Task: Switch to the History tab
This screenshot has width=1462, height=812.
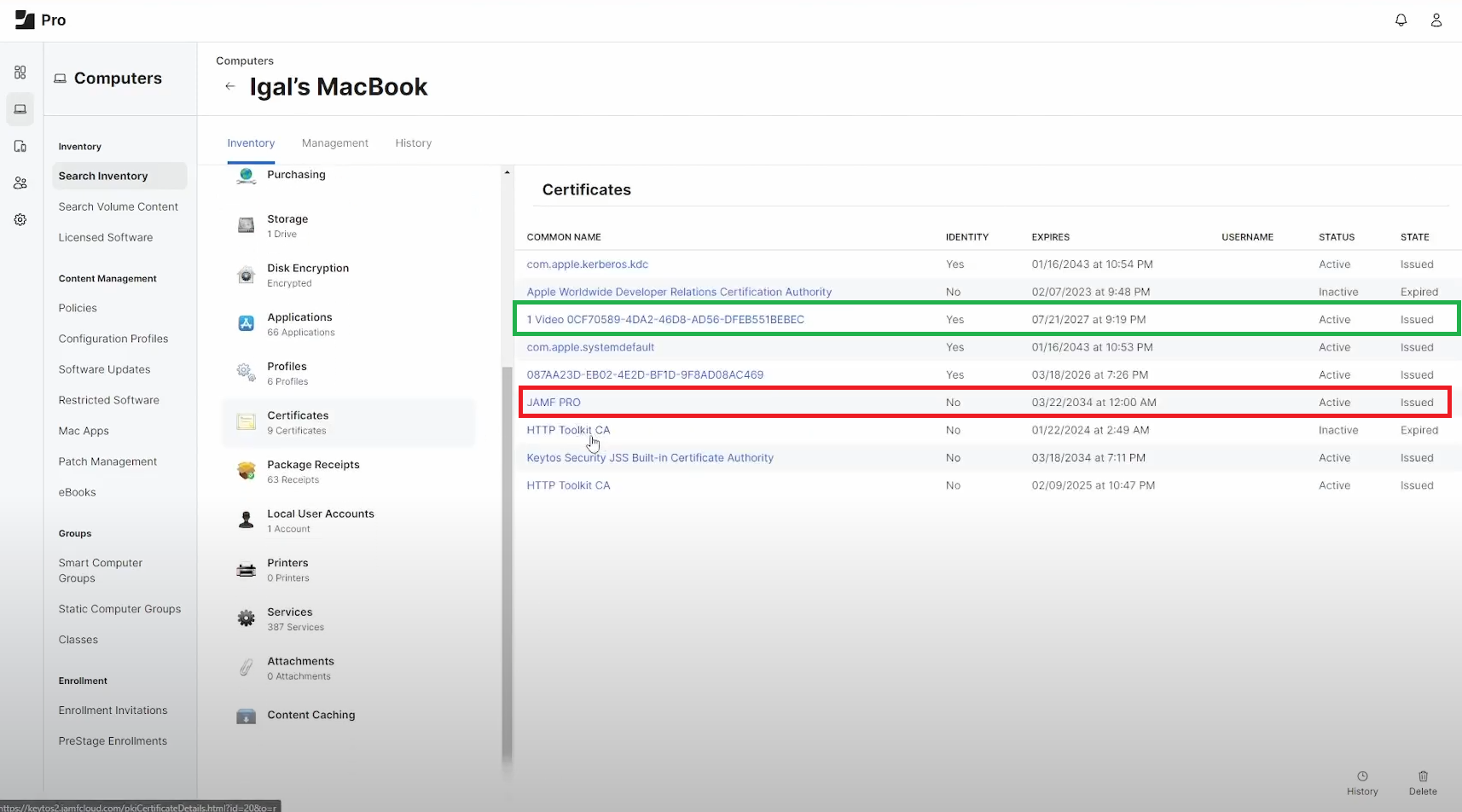Action: pyautogui.click(x=414, y=143)
